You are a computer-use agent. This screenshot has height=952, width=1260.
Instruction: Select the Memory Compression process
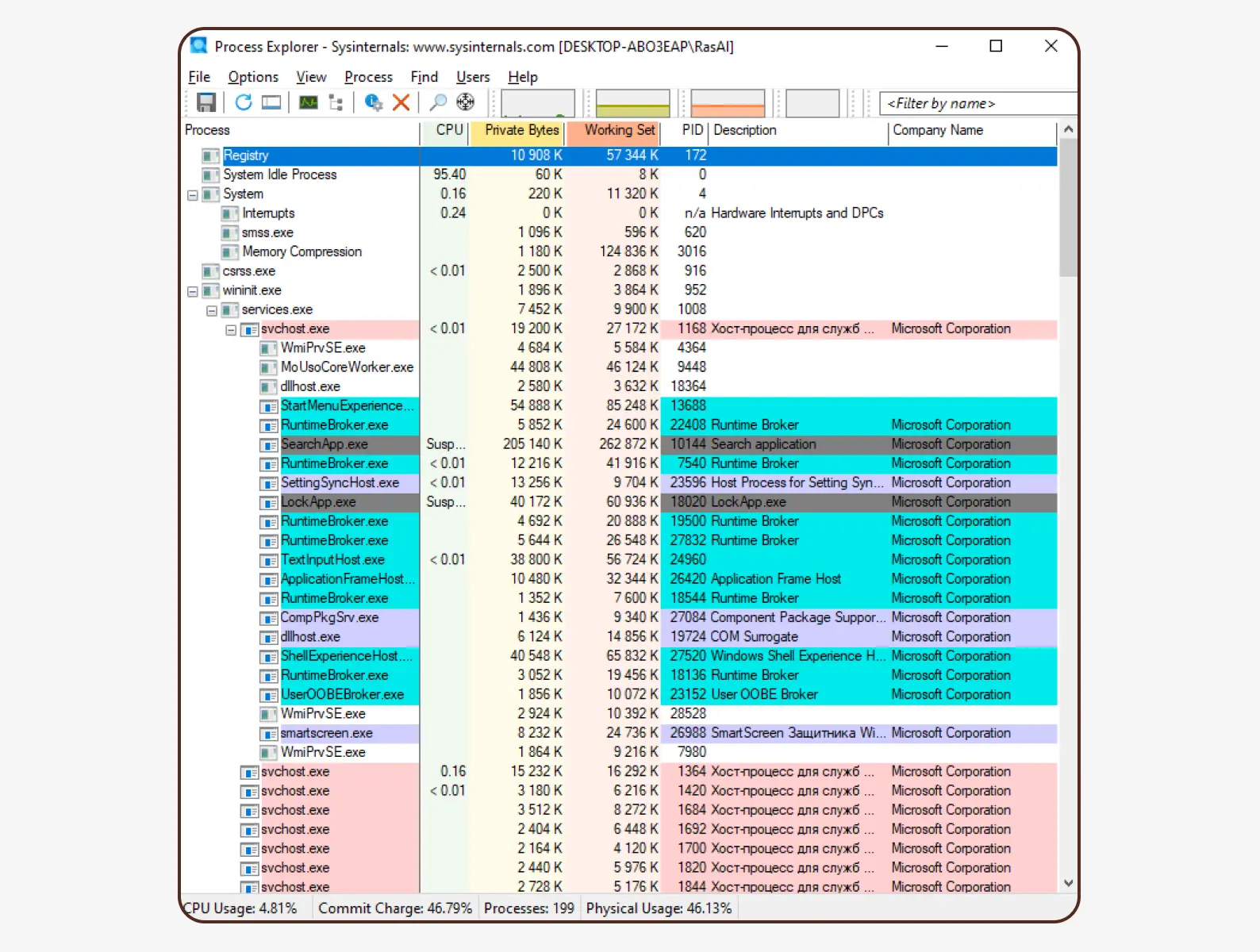[620, 251]
